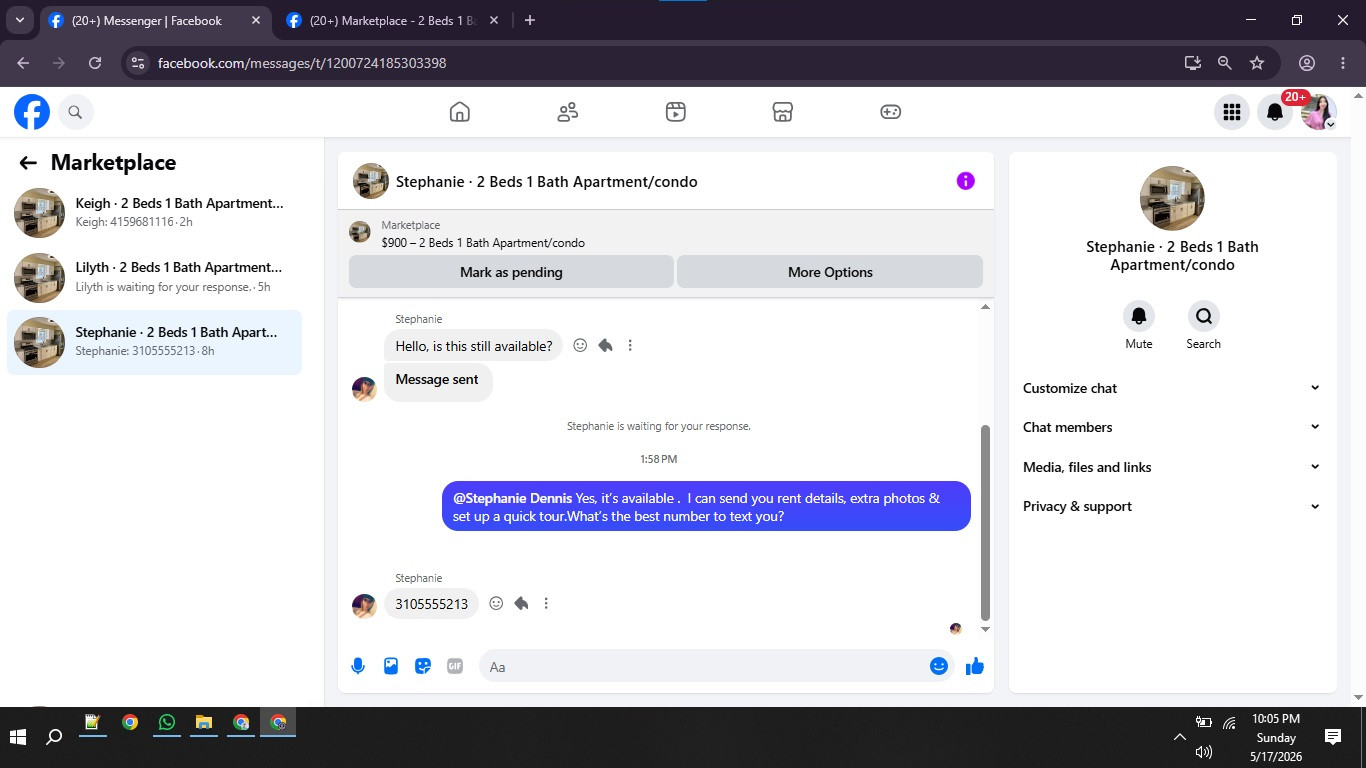Screen dimensions: 1366x768
Task: Reload the page
Action: [x=95, y=63]
